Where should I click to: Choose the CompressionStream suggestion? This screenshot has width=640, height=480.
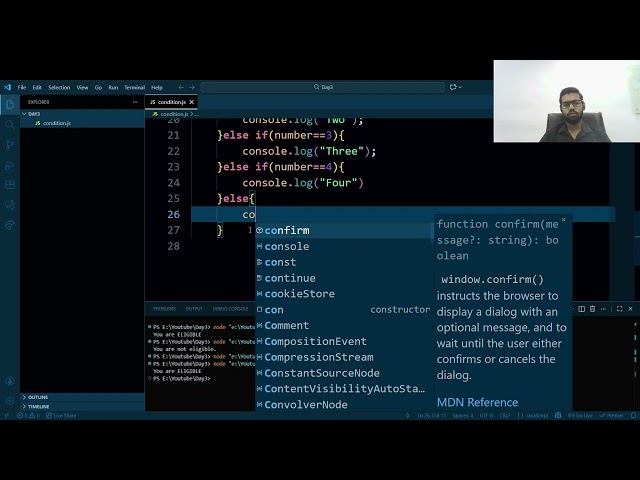click(x=343, y=358)
